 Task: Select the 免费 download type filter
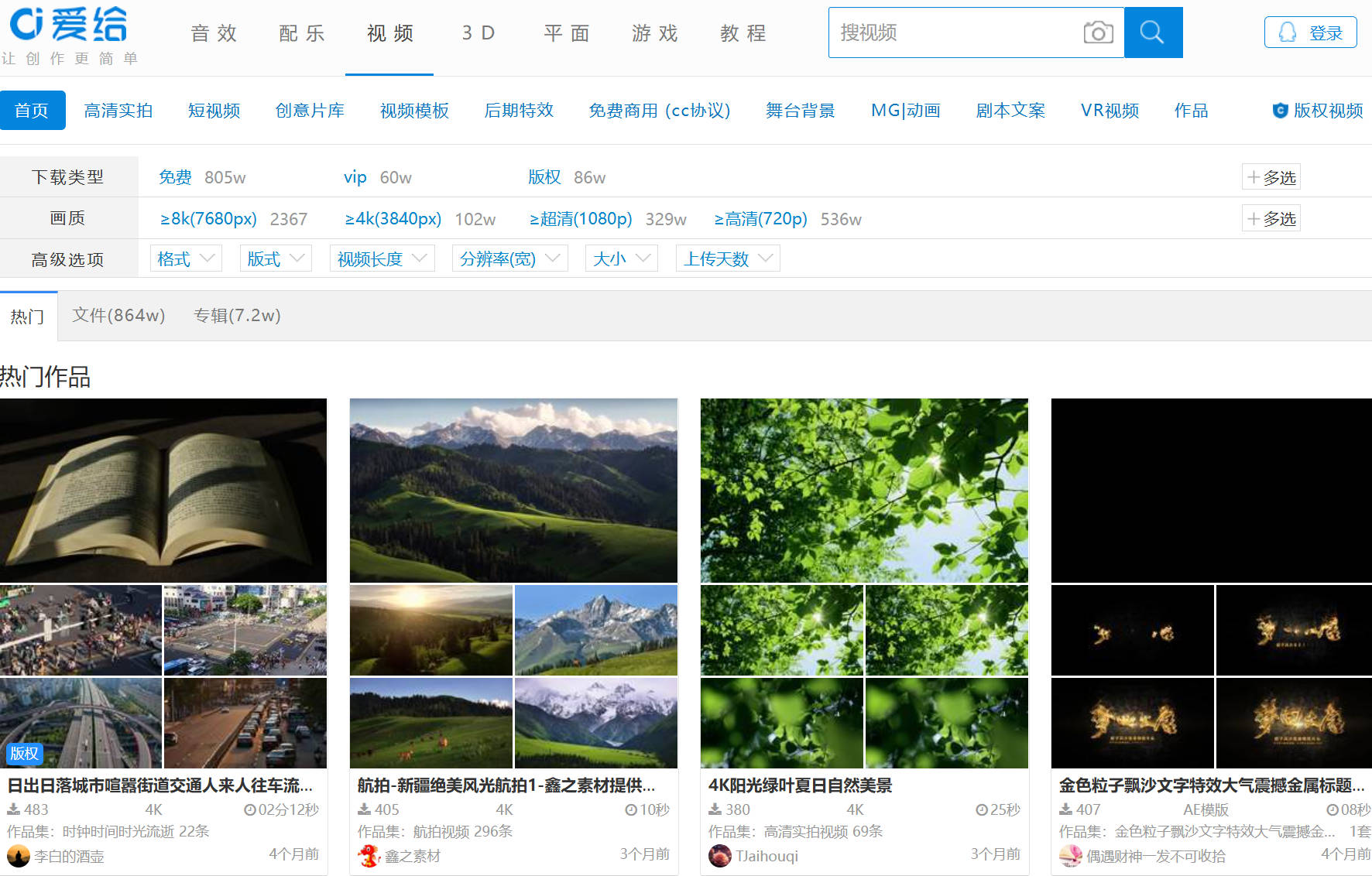pos(175,177)
